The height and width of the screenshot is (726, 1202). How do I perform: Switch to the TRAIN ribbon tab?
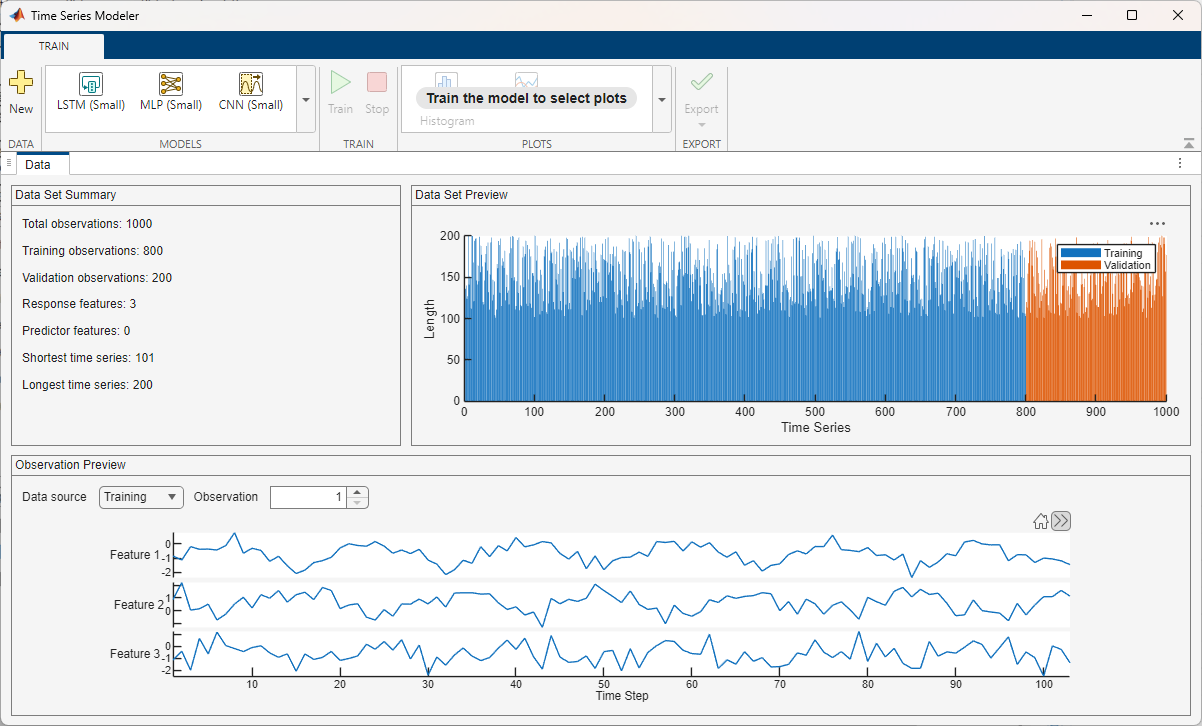point(52,45)
